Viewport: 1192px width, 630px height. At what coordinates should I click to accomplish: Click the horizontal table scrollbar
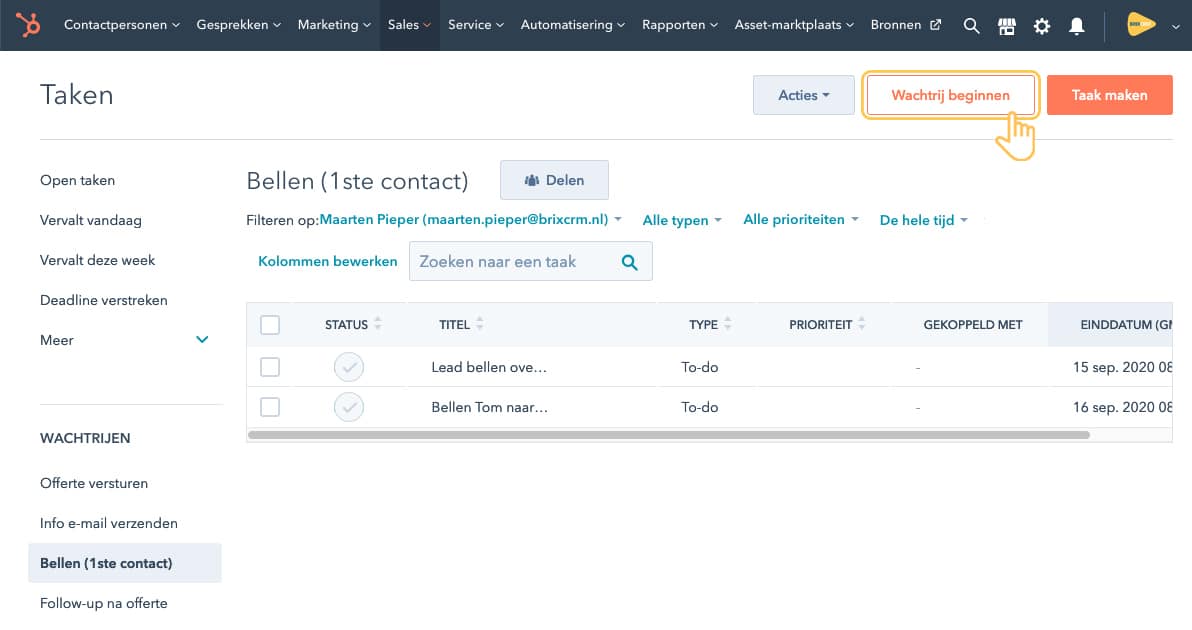pyautogui.click(x=668, y=435)
